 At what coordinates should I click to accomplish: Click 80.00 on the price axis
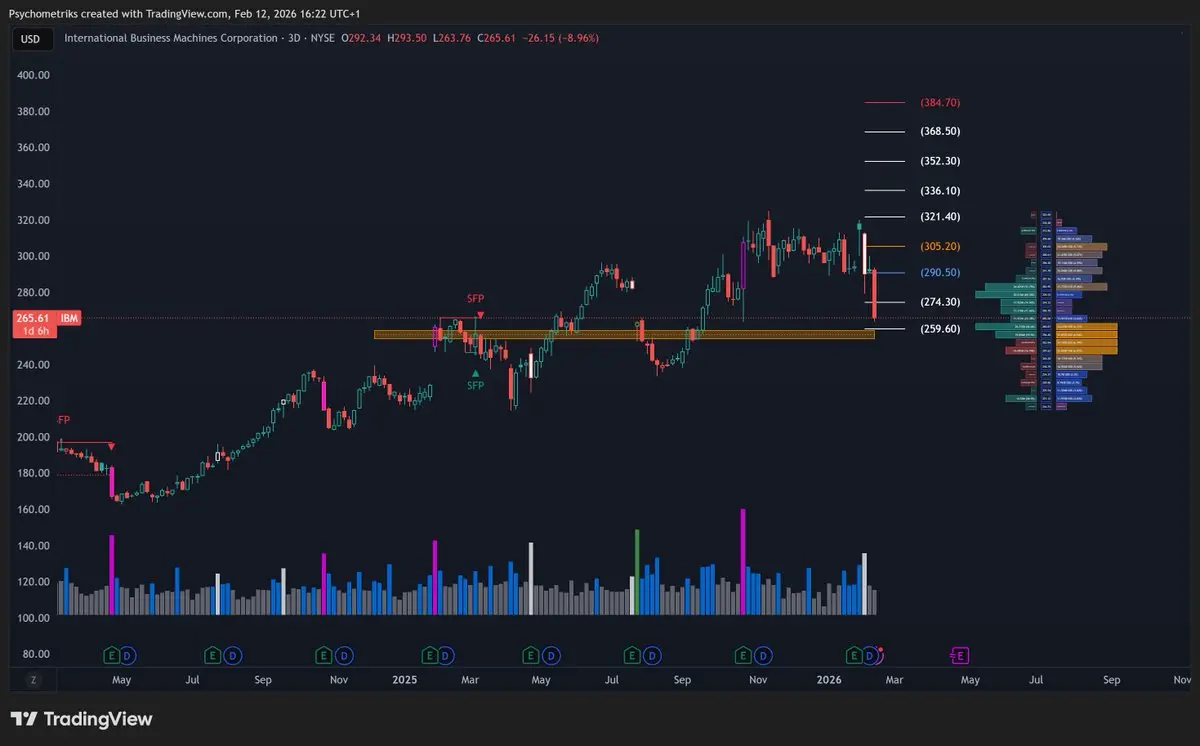[35, 654]
